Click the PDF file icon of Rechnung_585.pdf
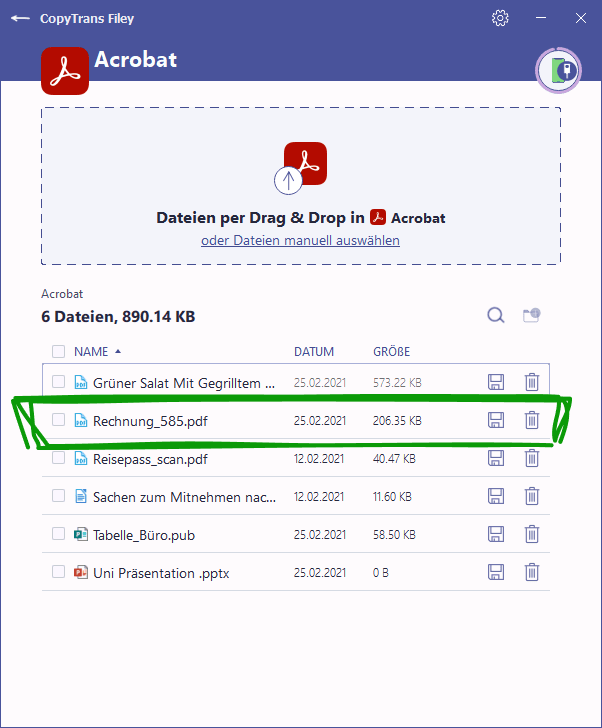 click(81, 420)
